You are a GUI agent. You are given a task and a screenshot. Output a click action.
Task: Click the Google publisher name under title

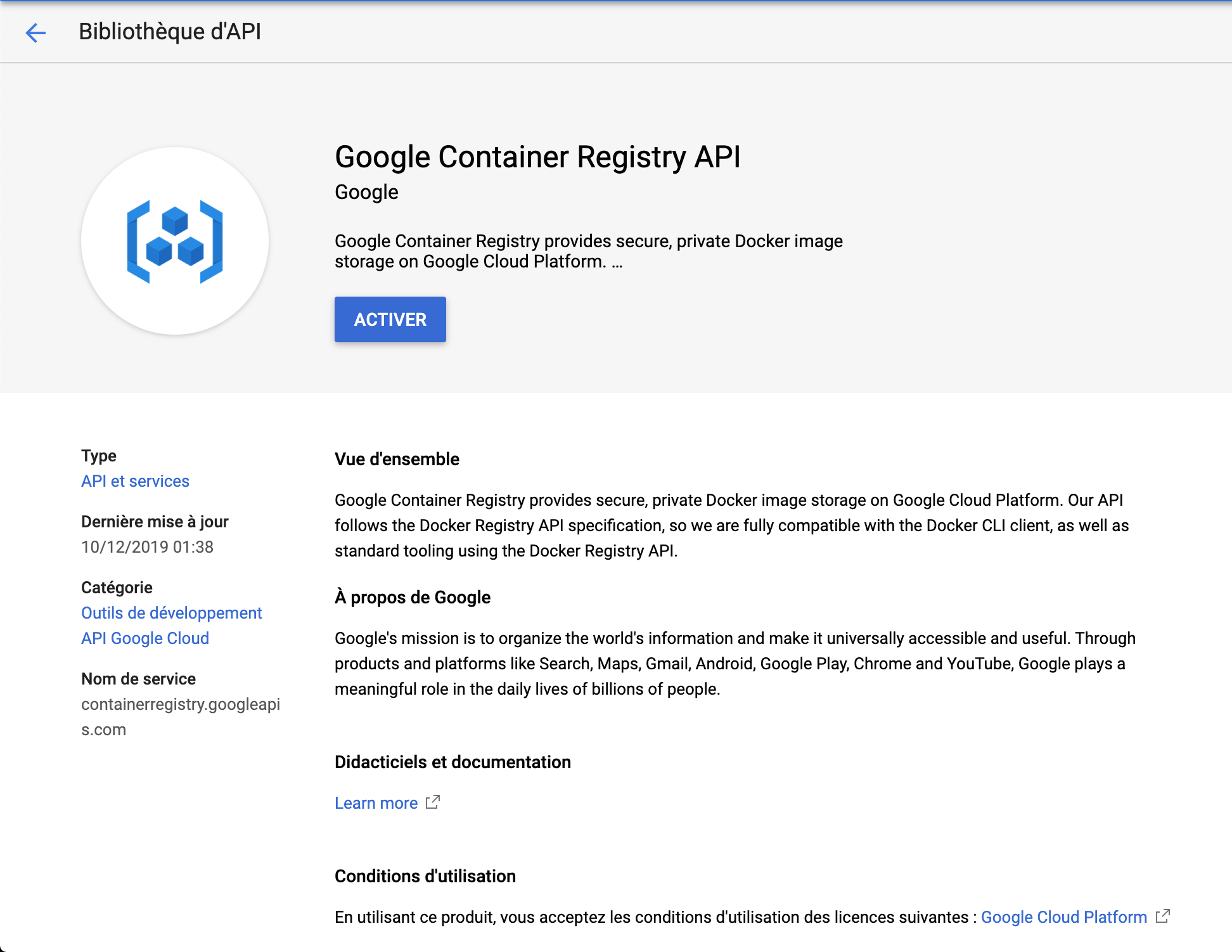tap(366, 192)
